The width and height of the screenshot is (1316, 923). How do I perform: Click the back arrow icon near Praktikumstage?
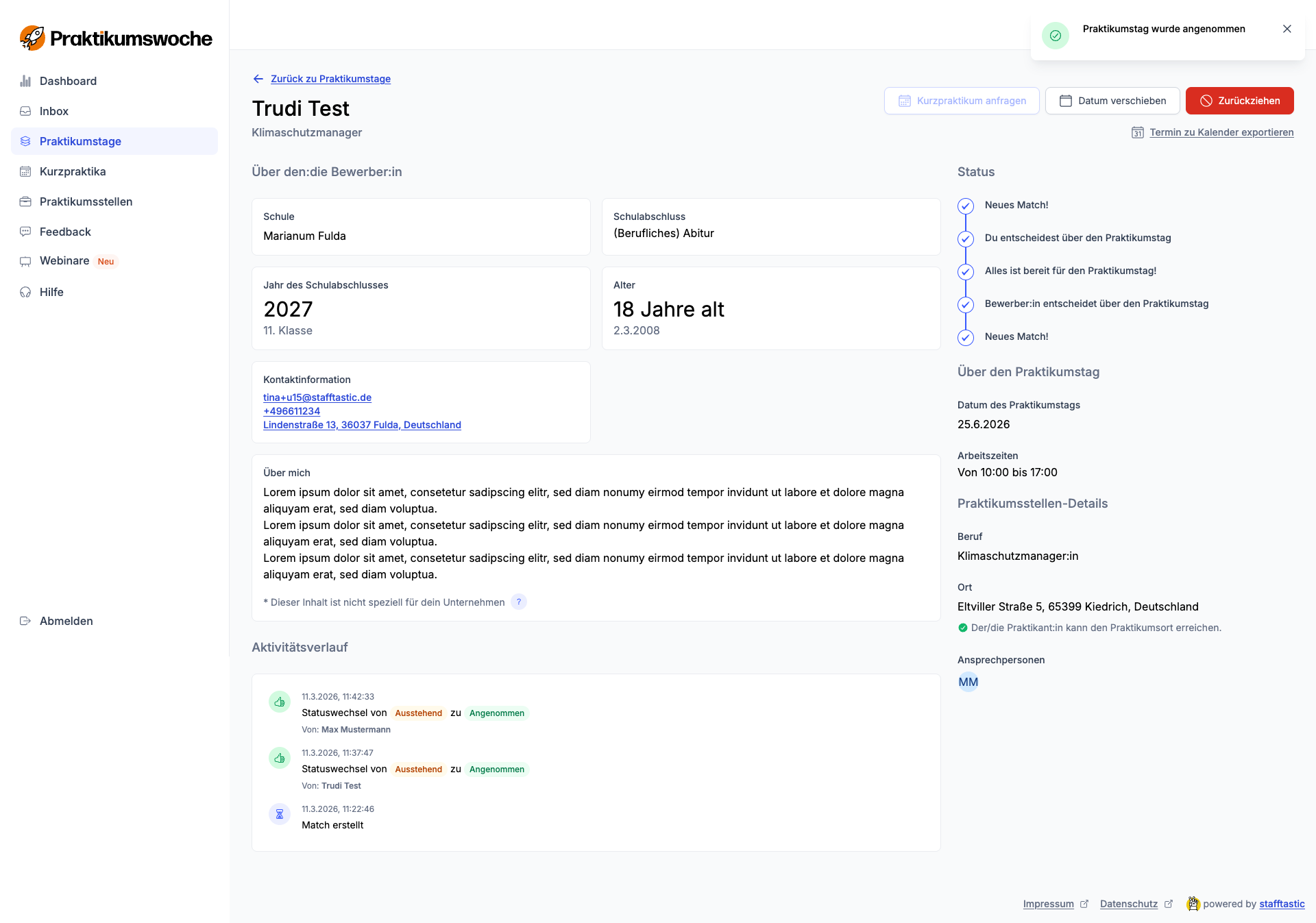258,79
